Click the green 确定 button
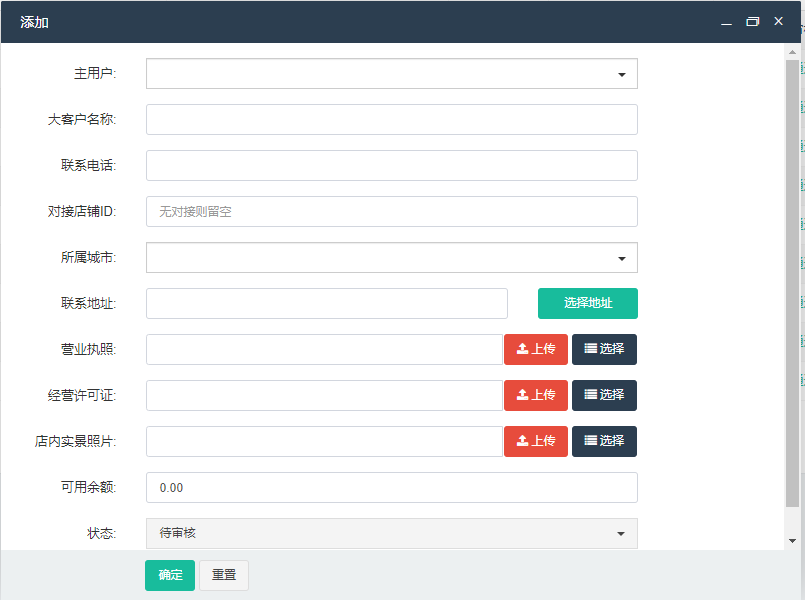This screenshot has height=600, width=805. pyautogui.click(x=170, y=575)
